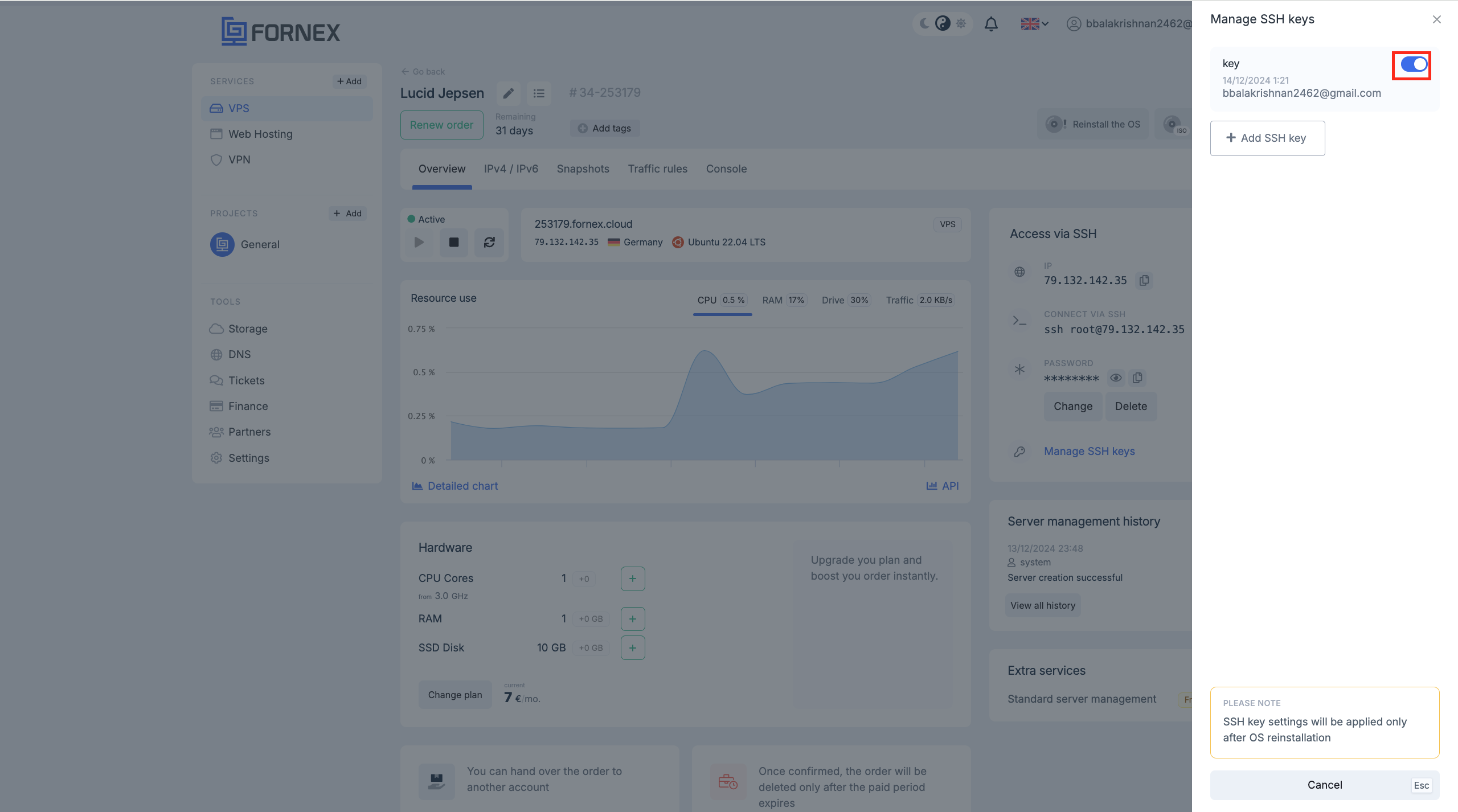Increase CPU Cores with plus button
The image size is (1458, 812).
[633, 579]
